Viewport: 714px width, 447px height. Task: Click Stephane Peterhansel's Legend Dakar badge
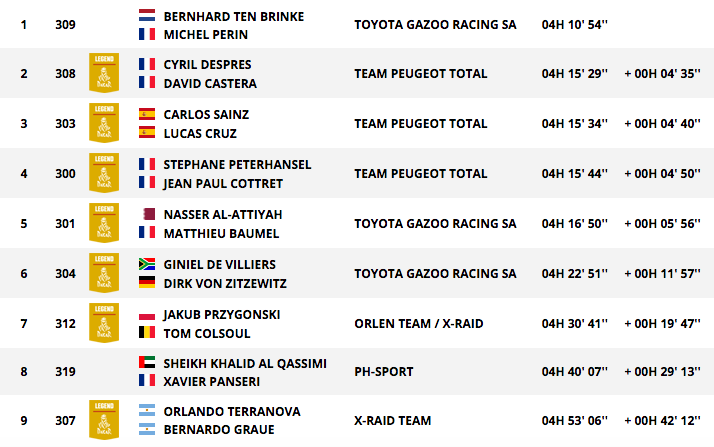click(104, 173)
